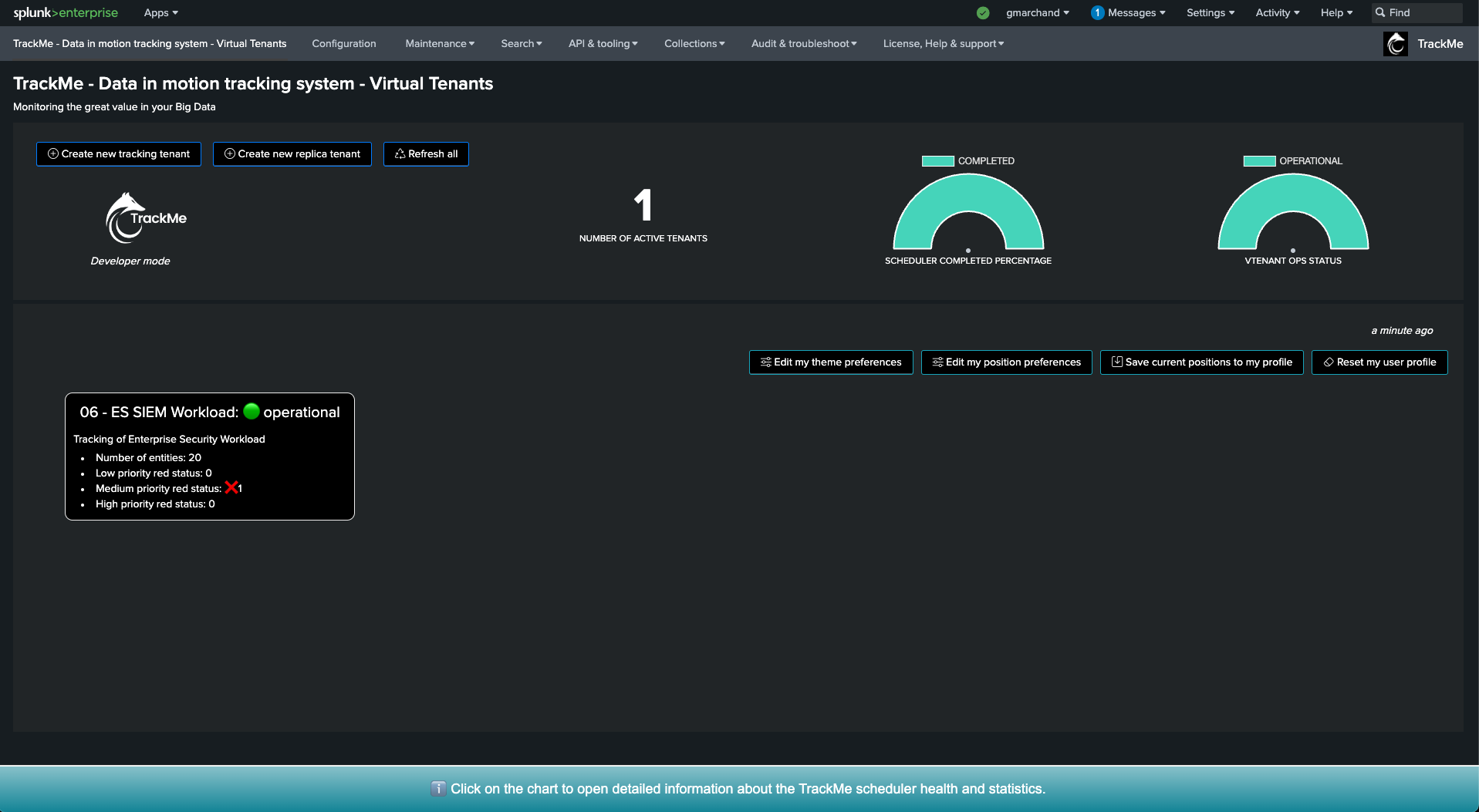Viewport: 1479px width, 812px height.
Task: Click the TrackMe app logo in nav bar
Action: (x=1396, y=44)
